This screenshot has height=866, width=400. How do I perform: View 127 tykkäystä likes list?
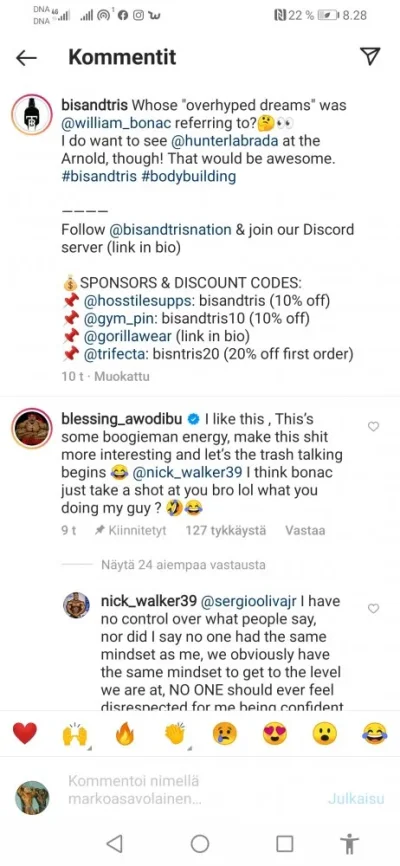(x=225, y=530)
